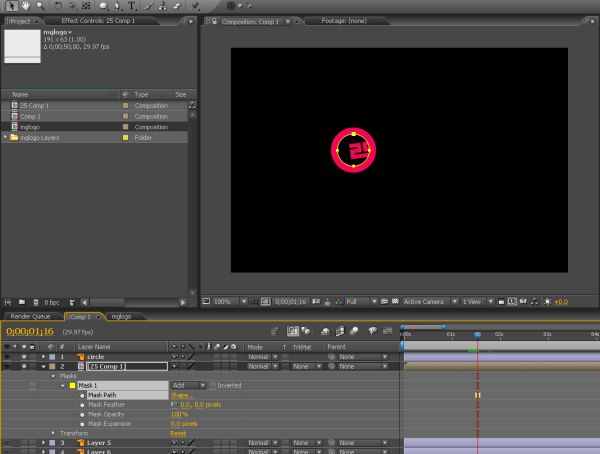Toggle Mask Opacity stopwatch
Image resolution: width=600 pixels, height=454 pixels.
[x=82, y=415]
